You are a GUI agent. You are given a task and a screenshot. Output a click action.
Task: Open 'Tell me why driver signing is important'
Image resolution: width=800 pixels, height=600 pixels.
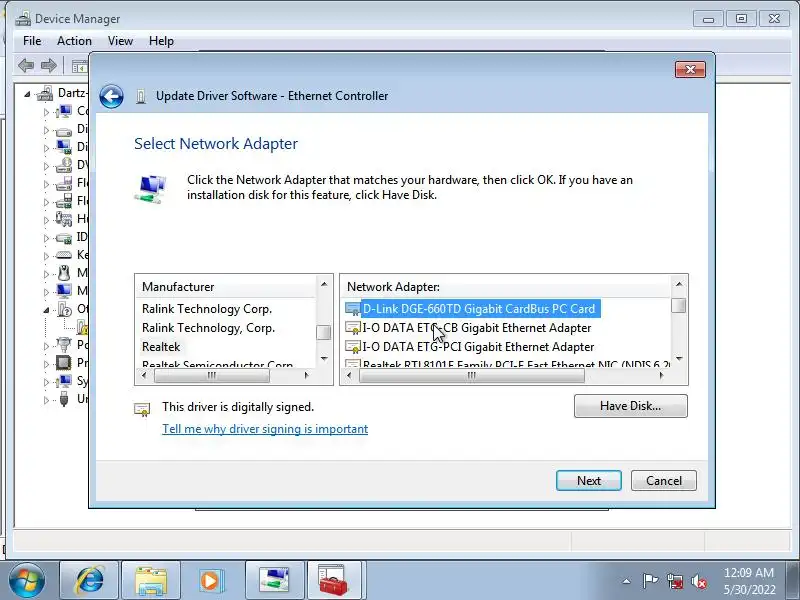click(265, 429)
